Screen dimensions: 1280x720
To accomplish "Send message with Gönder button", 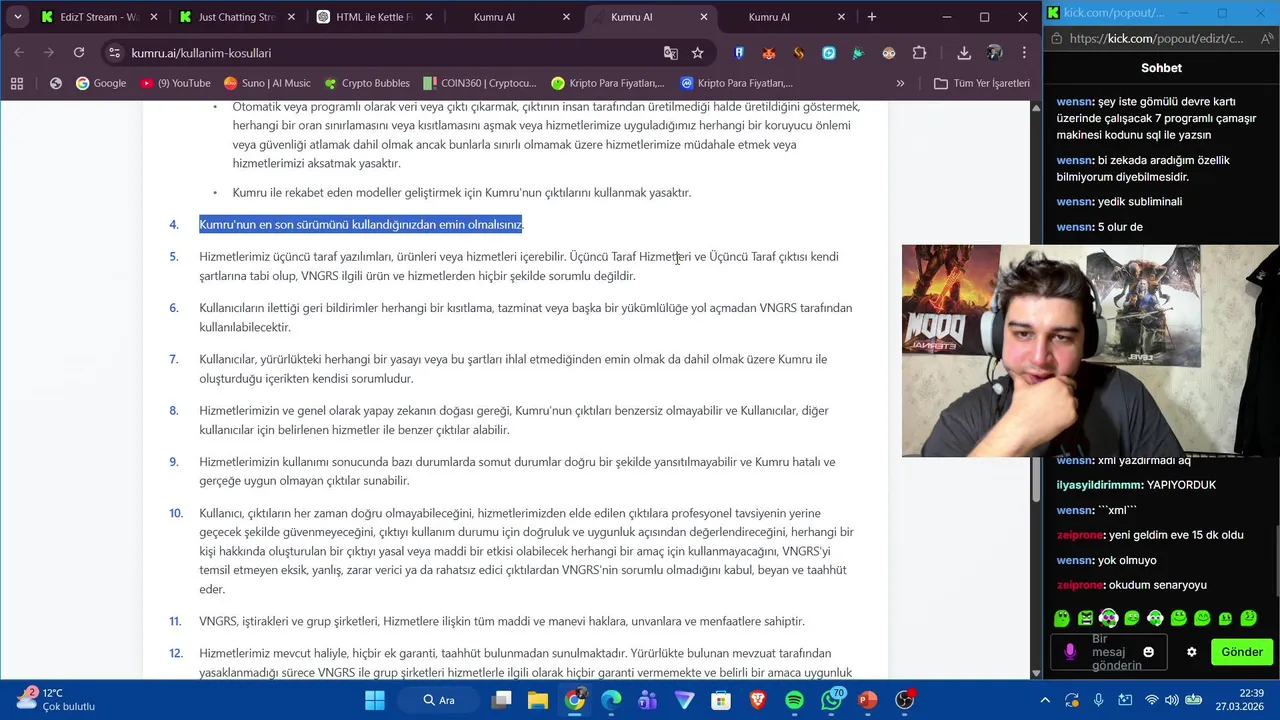I will 1242,652.
